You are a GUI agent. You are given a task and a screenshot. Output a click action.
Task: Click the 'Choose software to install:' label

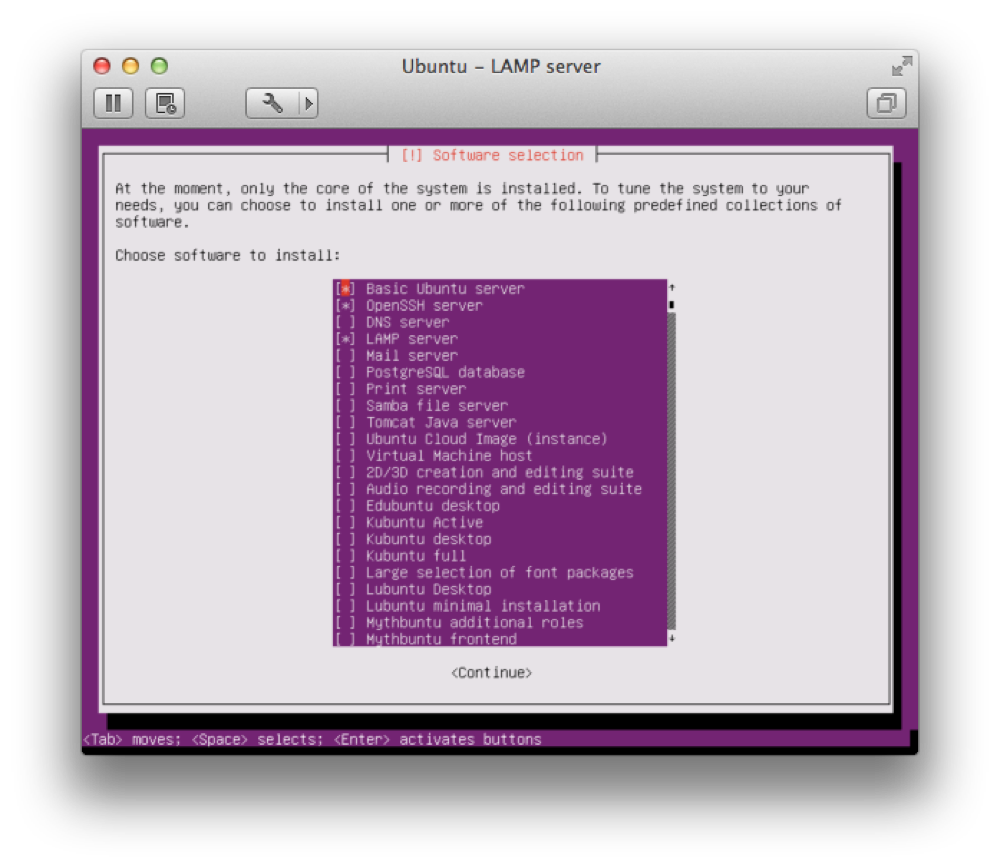(x=228, y=255)
